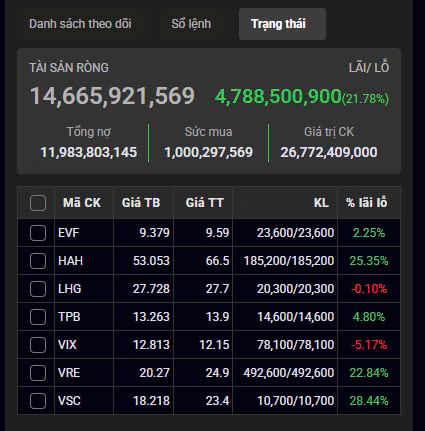Click the Giá trị CK label
The width and height of the screenshot is (425, 431).
[x=329, y=132]
